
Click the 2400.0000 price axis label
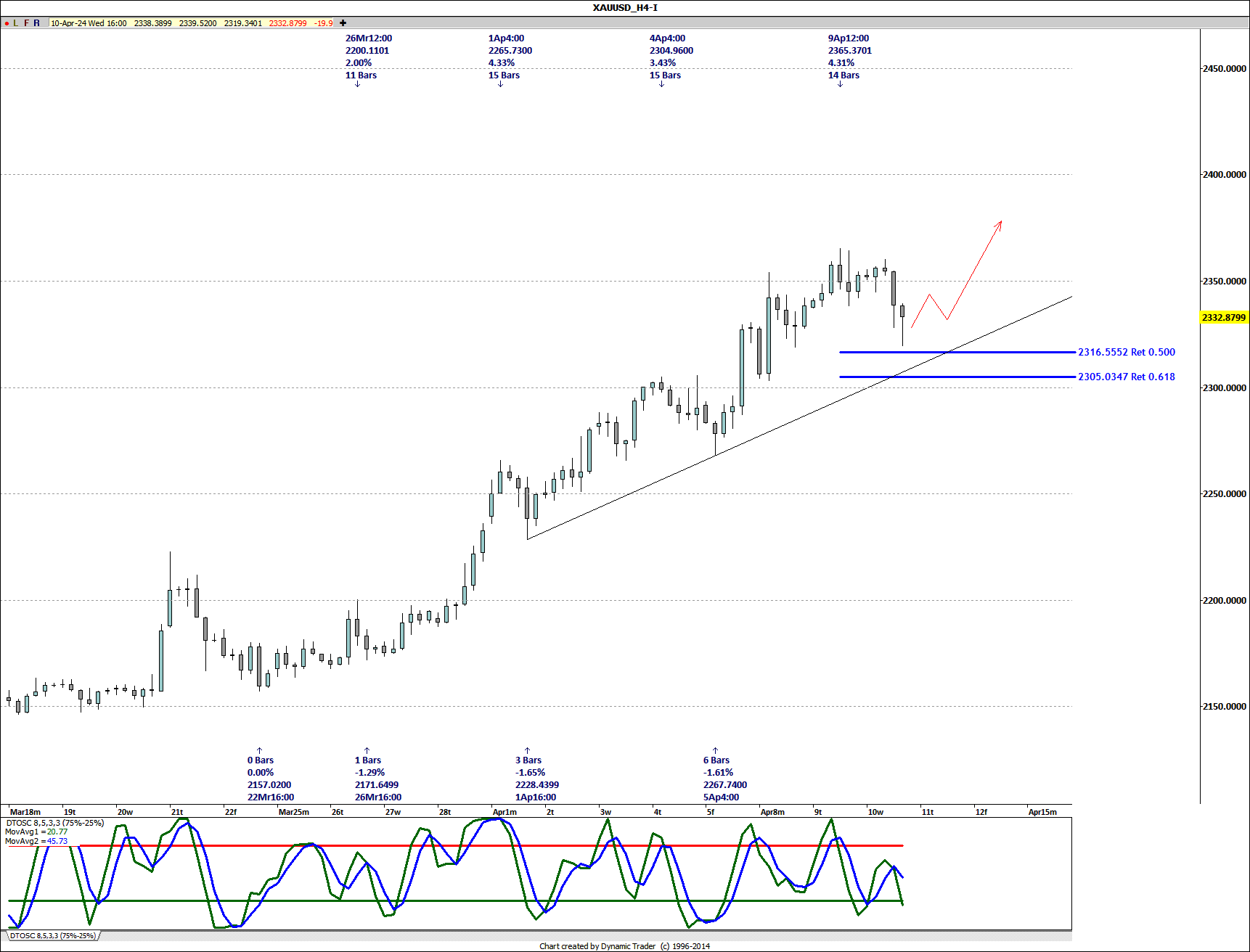point(1225,175)
